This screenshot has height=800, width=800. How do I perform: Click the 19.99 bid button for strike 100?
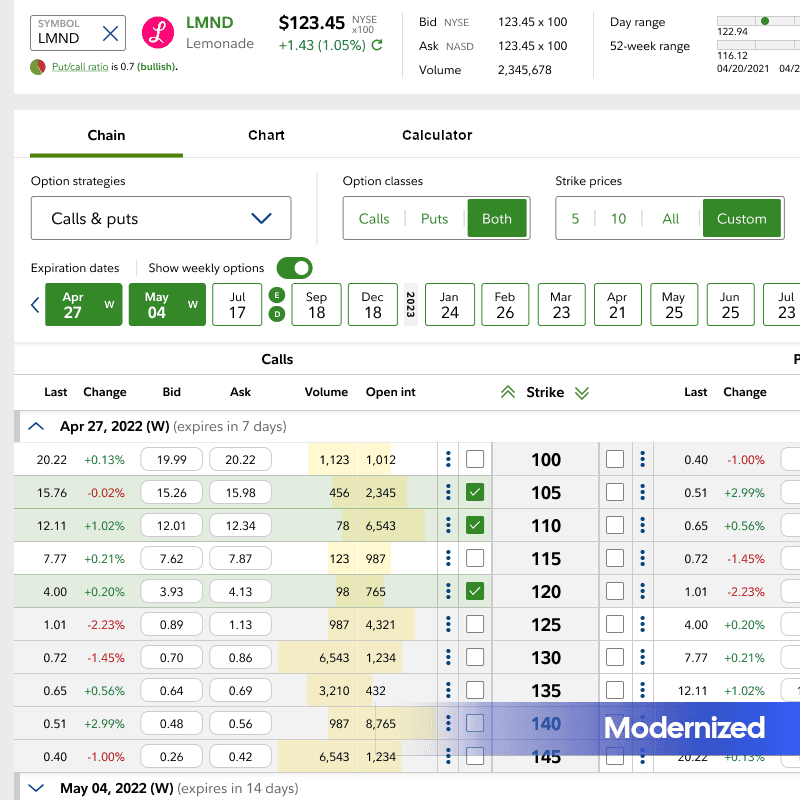tap(171, 459)
